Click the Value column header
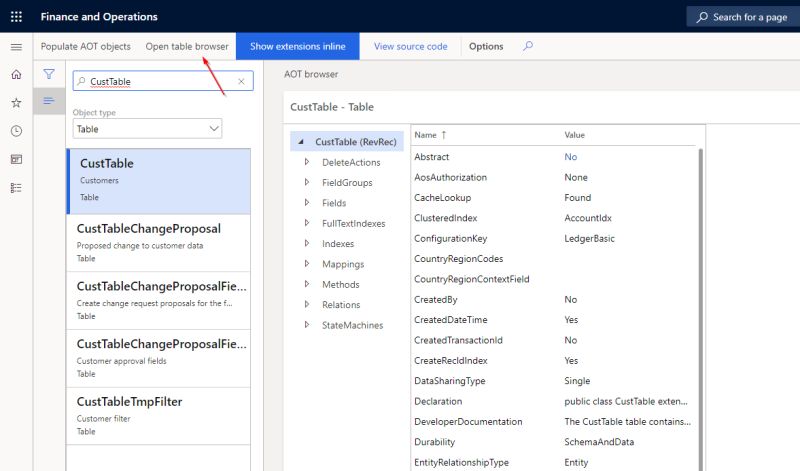800x471 pixels. point(574,135)
